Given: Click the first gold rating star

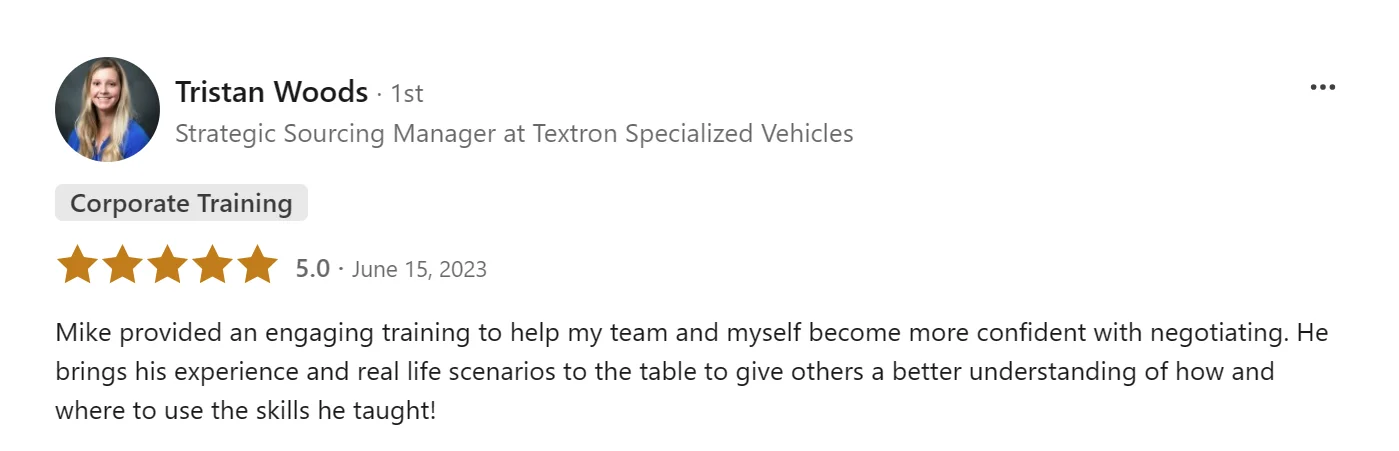Looking at the screenshot, I should pos(77,266).
